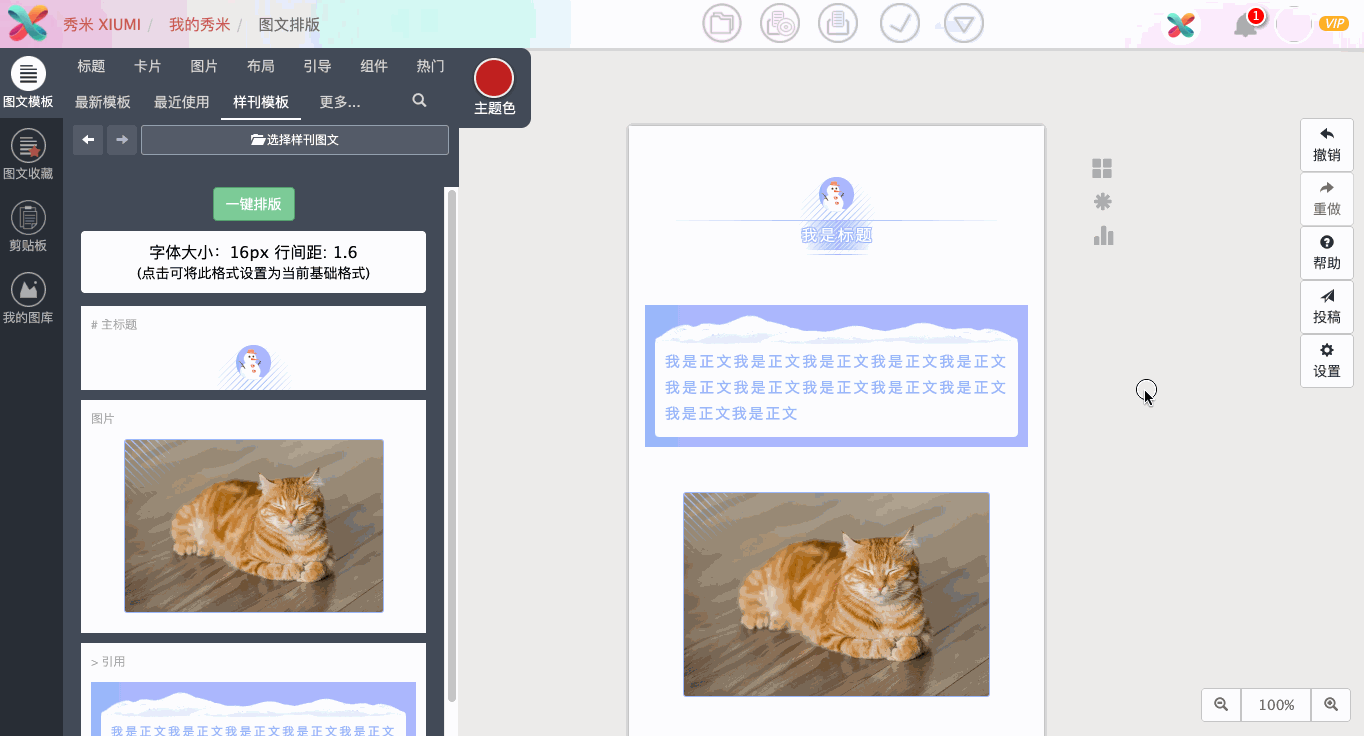This screenshot has width=1364, height=736.
Task: Click the checkmark circle icon in top toolbar
Action: point(900,24)
